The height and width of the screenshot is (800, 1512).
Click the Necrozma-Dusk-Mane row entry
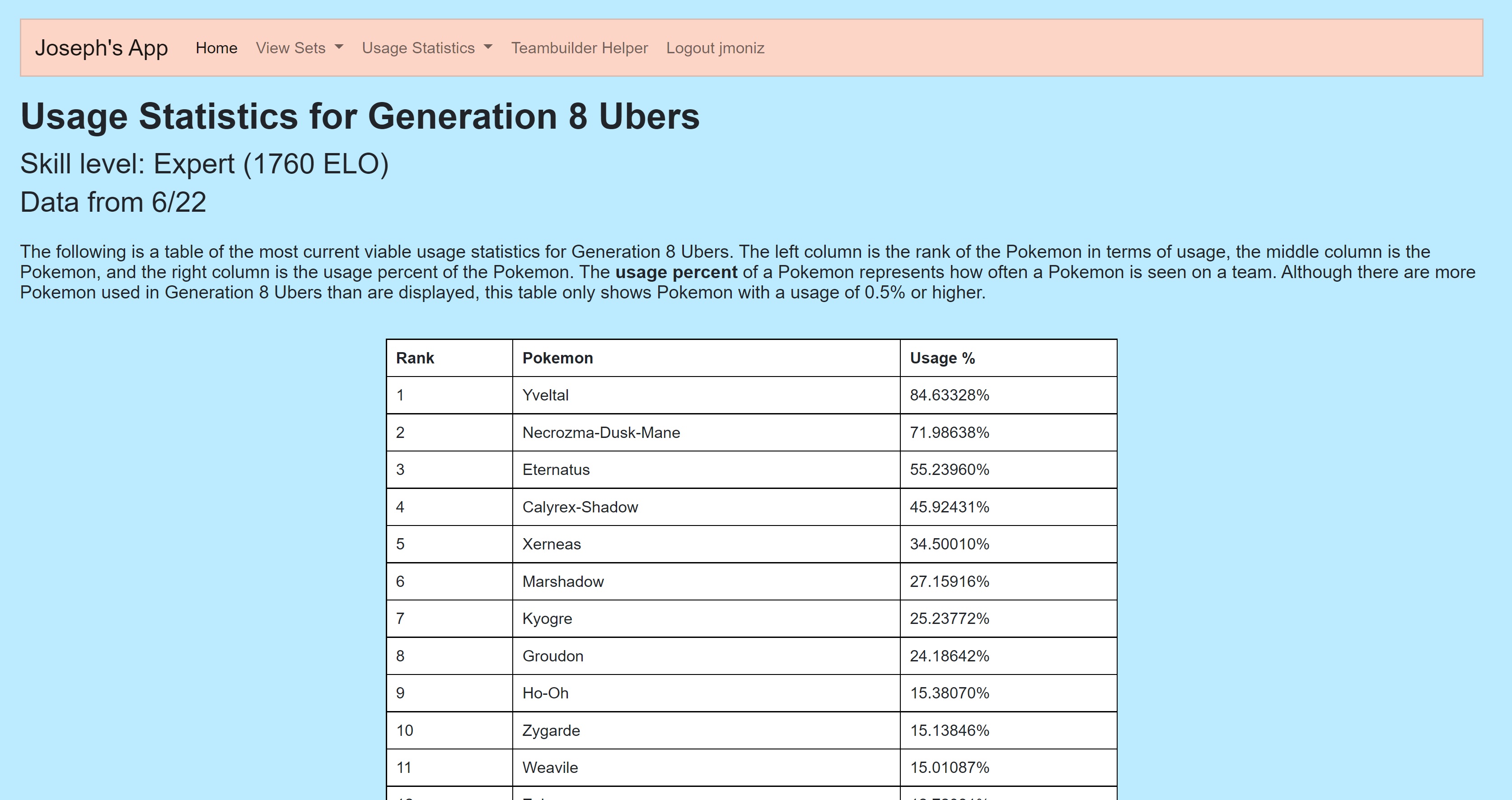[x=600, y=433]
